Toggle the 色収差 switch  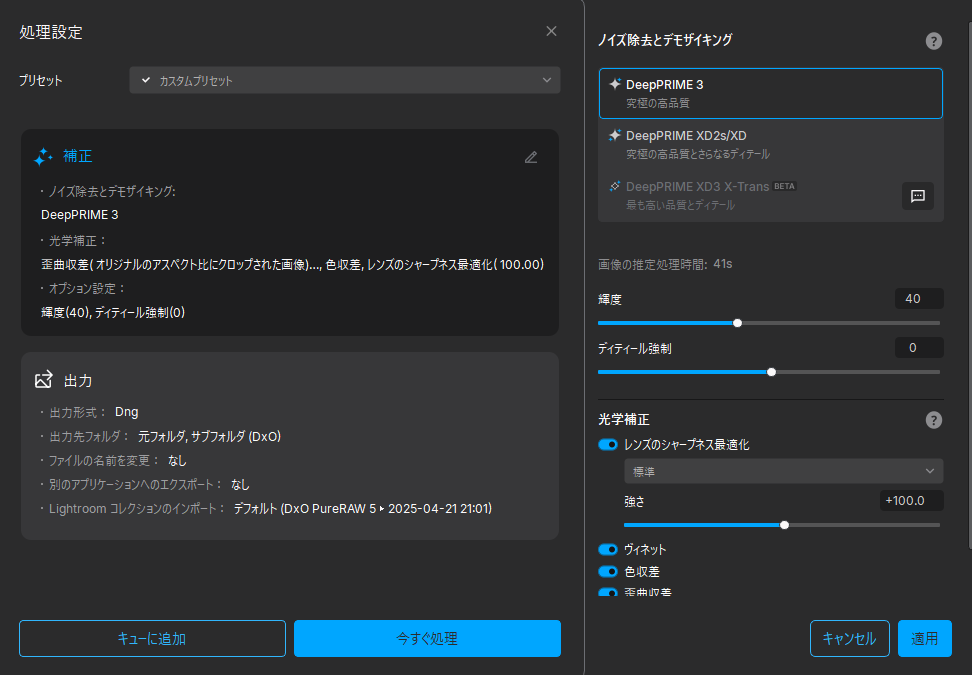click(x=608, y=571)
